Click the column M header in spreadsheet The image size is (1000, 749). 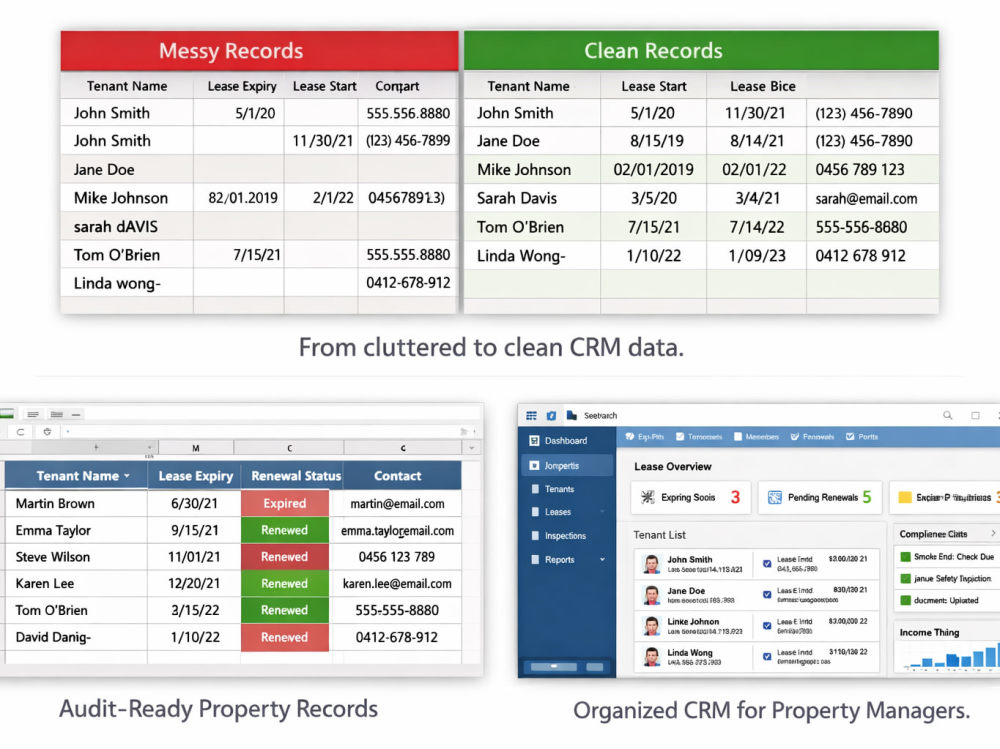coord(196,448)
